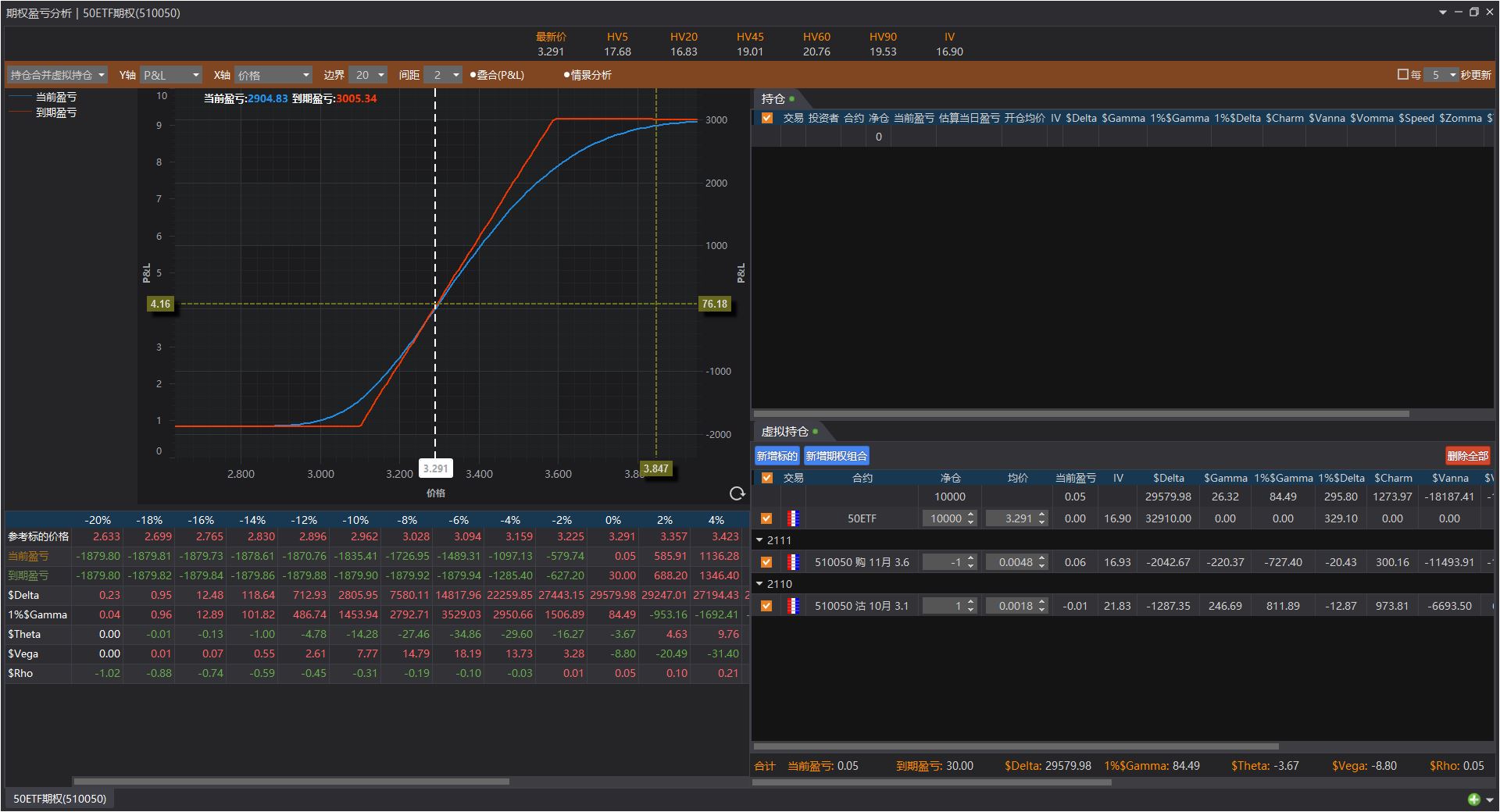1500x812 pixels.
Task: Click the 新增期权组合 button
Action: pyautogui.click(x=836, y=456)
